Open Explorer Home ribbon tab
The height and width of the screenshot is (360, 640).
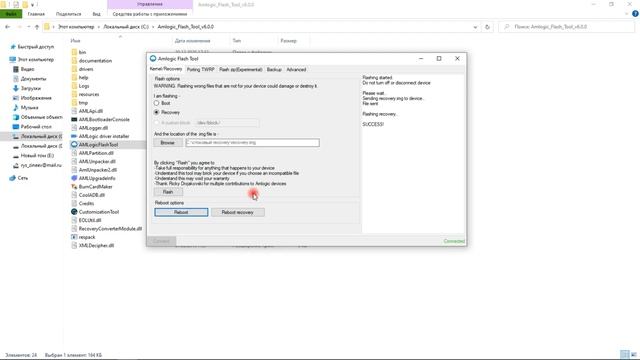[x=36, y=14]
